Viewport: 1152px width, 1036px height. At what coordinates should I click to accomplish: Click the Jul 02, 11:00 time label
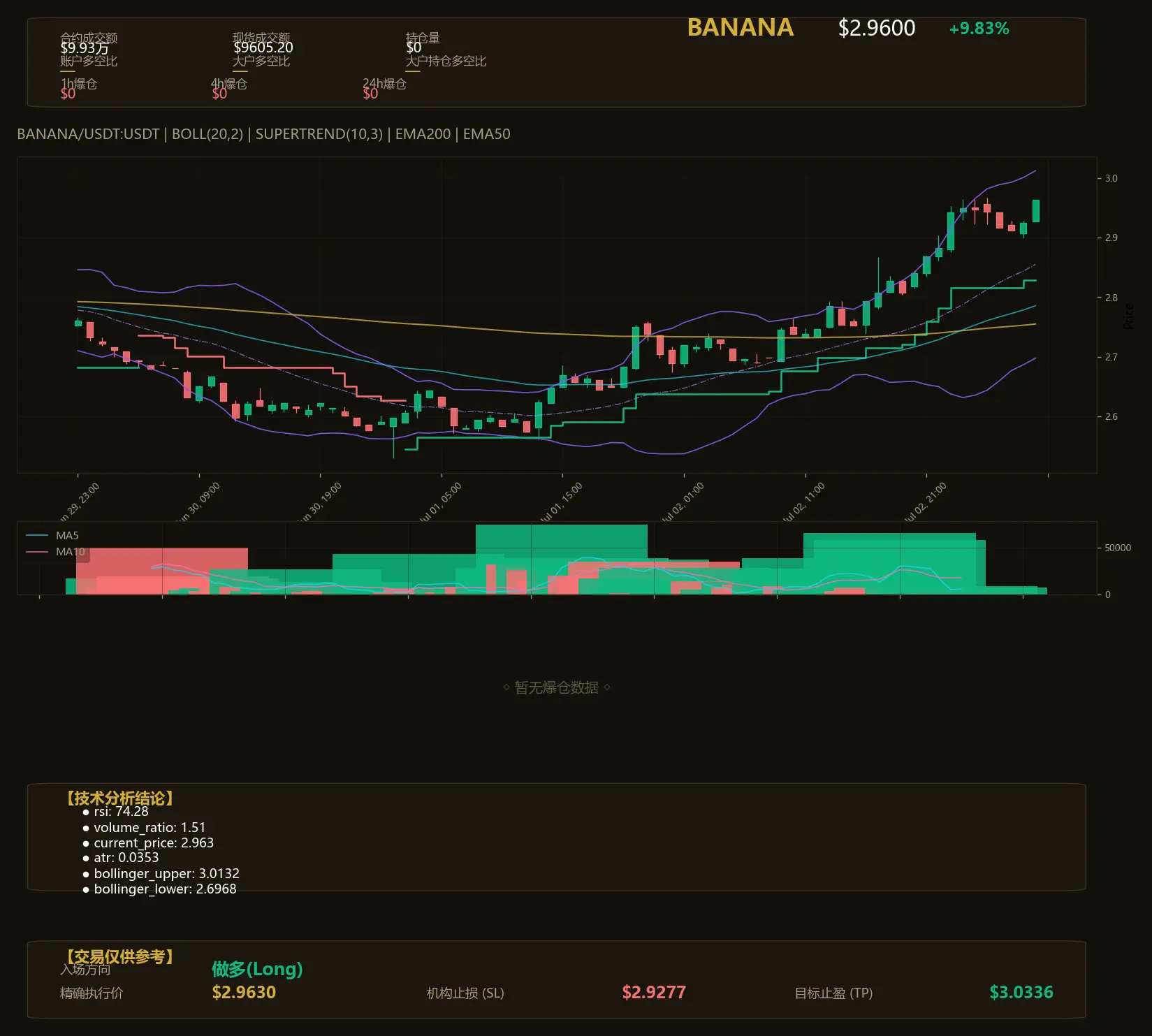[x=803, y=502]
